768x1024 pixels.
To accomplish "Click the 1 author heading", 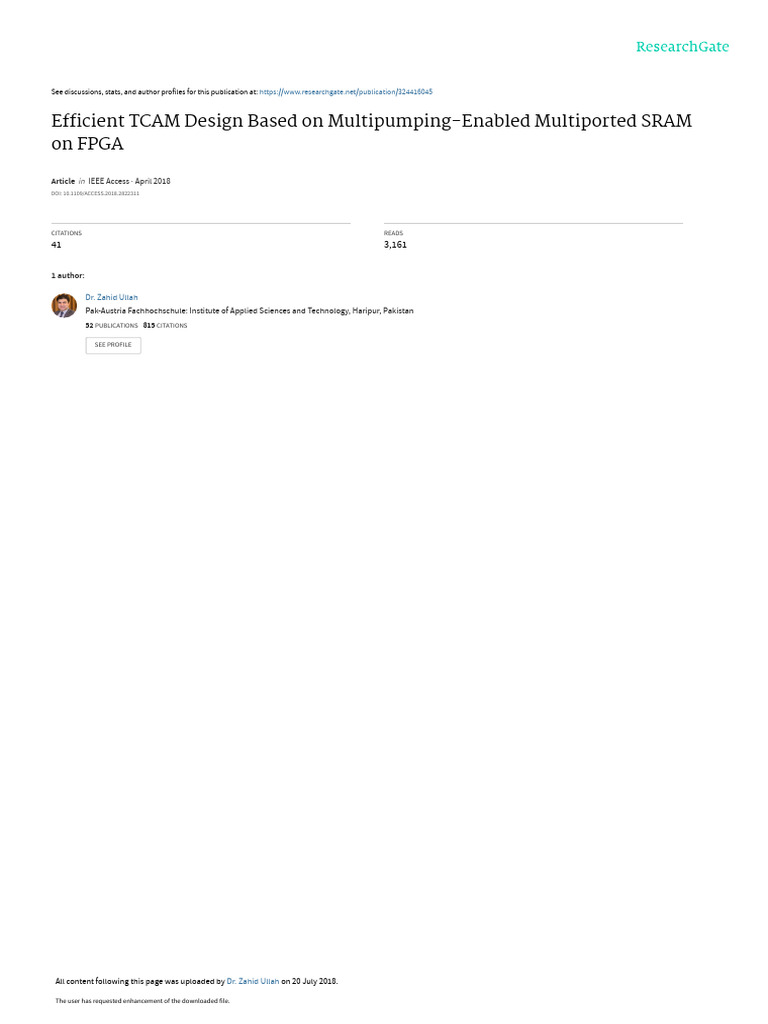I will coord(68,276).
